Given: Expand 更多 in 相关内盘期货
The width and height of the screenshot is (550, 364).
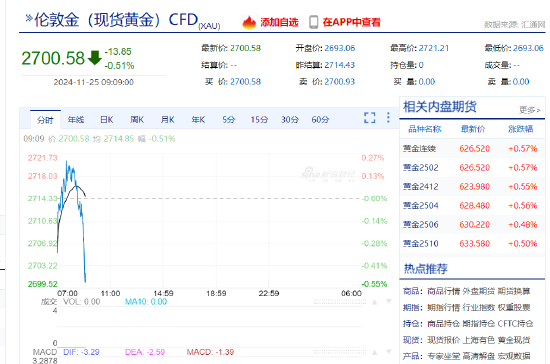Looking at the screenshot, I should coord(530,110).
